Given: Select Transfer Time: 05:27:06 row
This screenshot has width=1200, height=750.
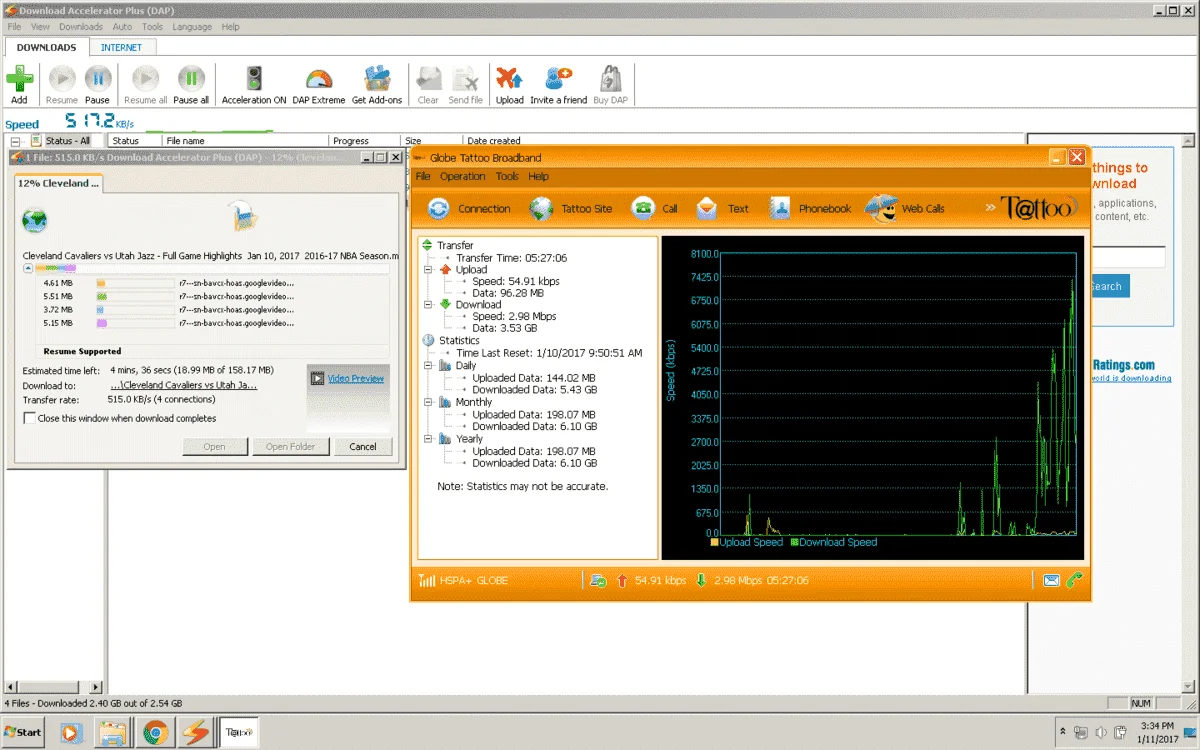Looking at the screenshot, I should [x=511, y=258].
